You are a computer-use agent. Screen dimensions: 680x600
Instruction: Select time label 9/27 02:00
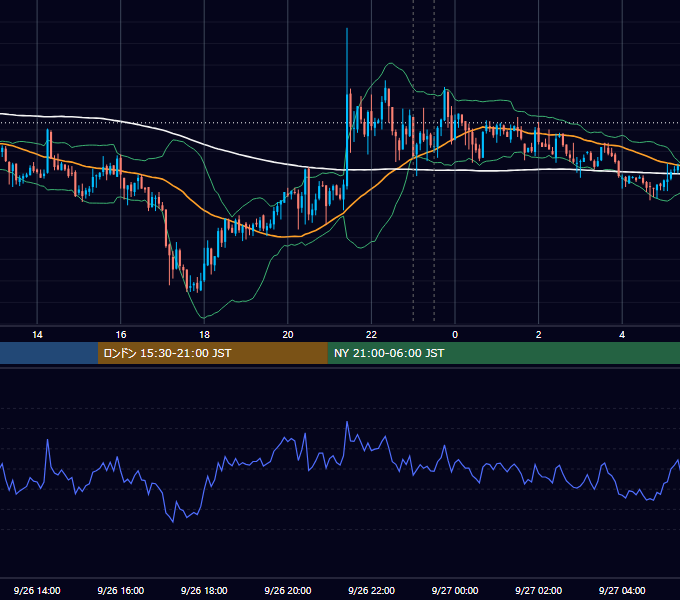coord(538,590)
